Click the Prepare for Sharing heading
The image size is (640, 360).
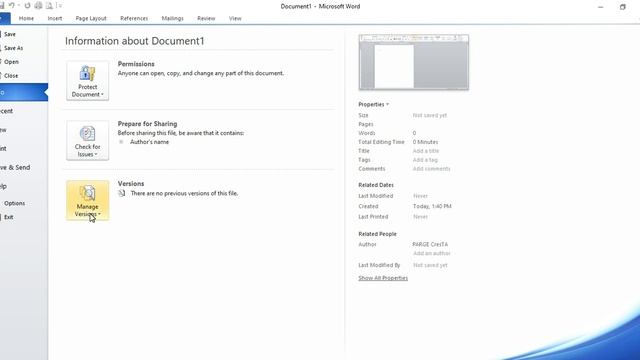tap(147, 124)
